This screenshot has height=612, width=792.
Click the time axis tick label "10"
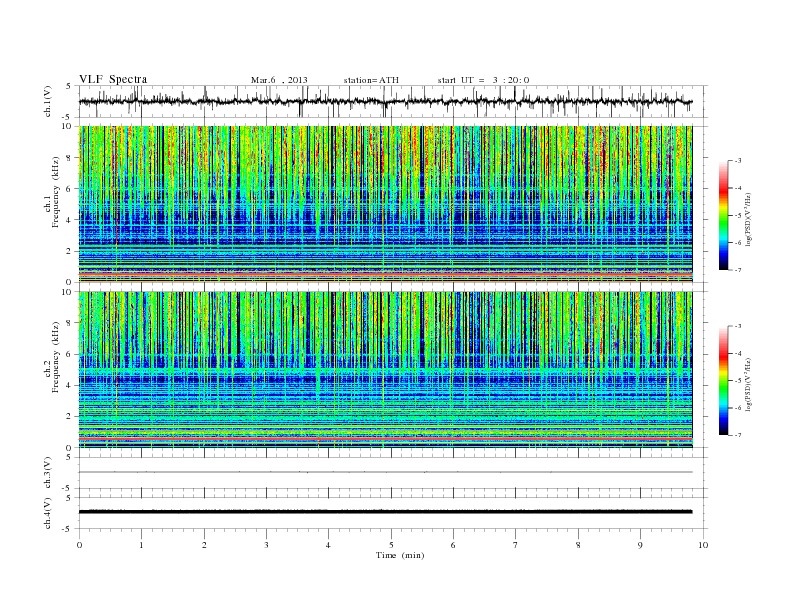703,545
